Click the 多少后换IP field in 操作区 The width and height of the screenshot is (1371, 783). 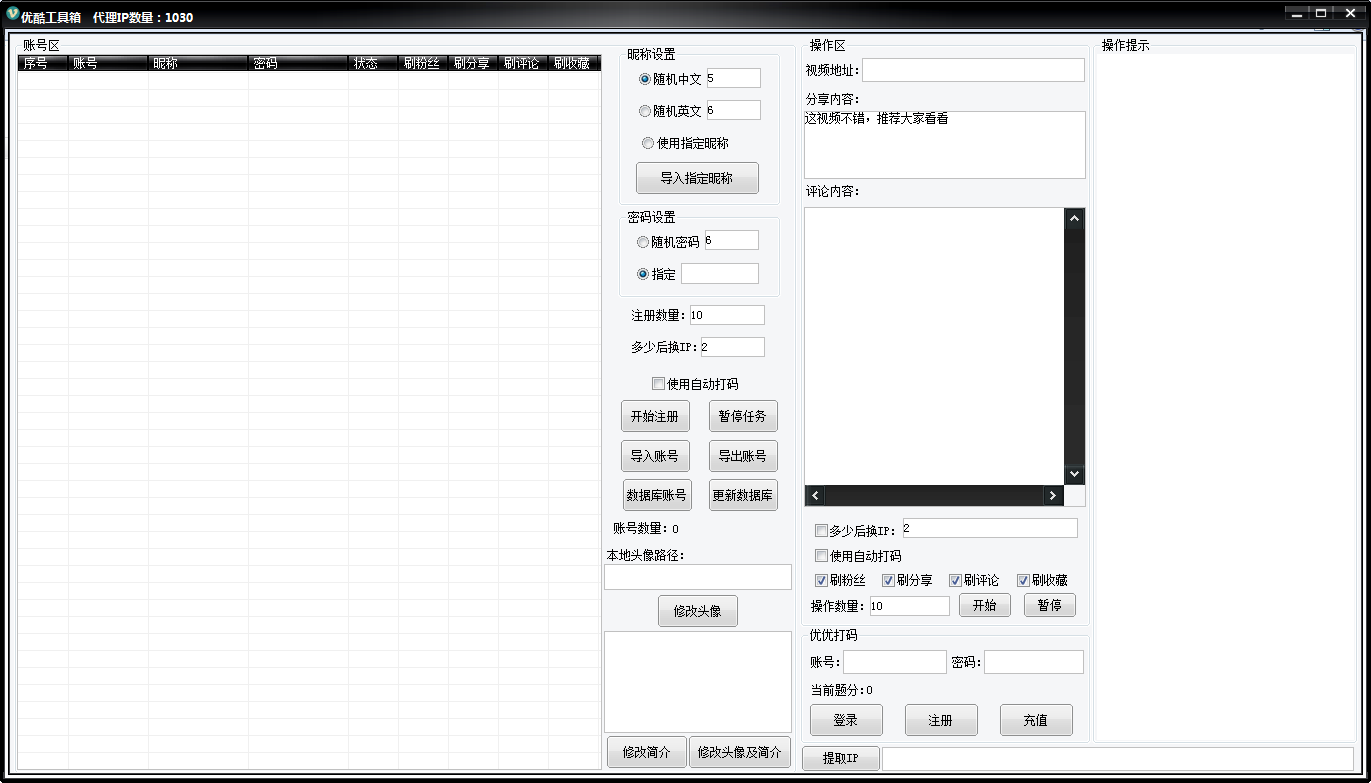click(990, 528)
